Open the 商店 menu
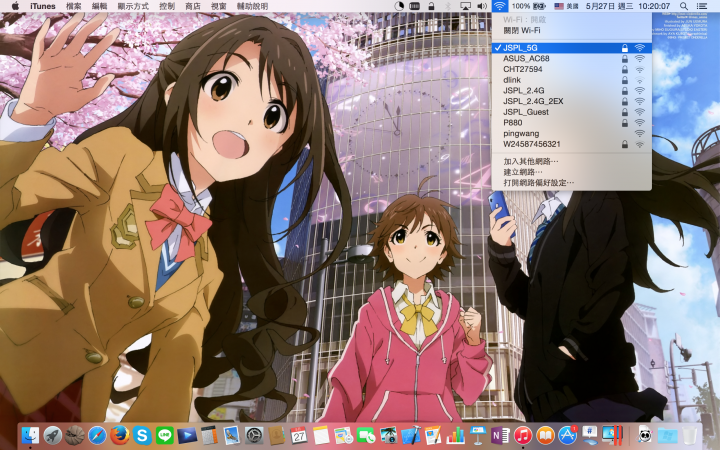 point(193,6)
